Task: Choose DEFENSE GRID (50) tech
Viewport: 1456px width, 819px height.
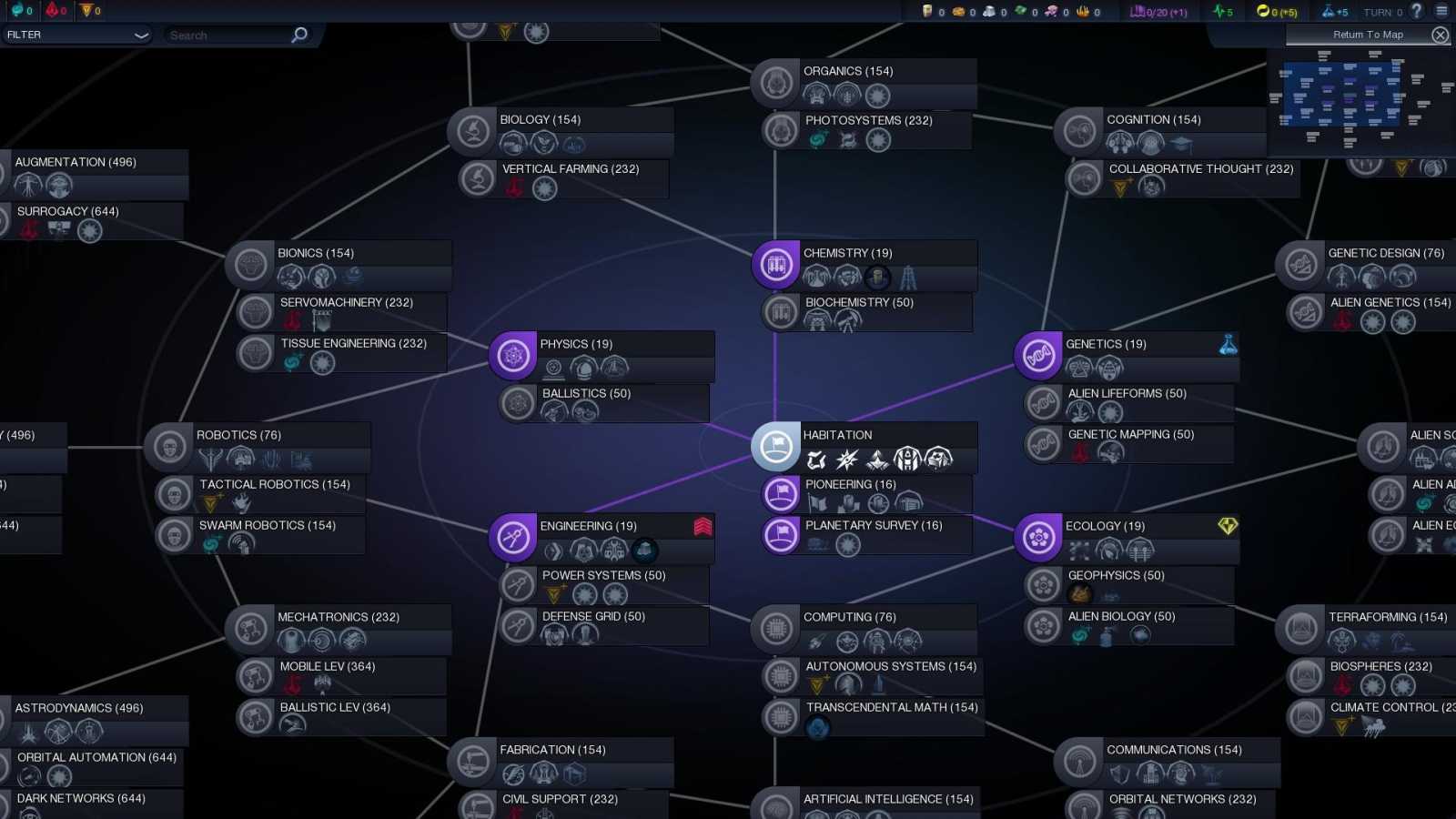Action: pyautogui.click(x=604, y=626)
